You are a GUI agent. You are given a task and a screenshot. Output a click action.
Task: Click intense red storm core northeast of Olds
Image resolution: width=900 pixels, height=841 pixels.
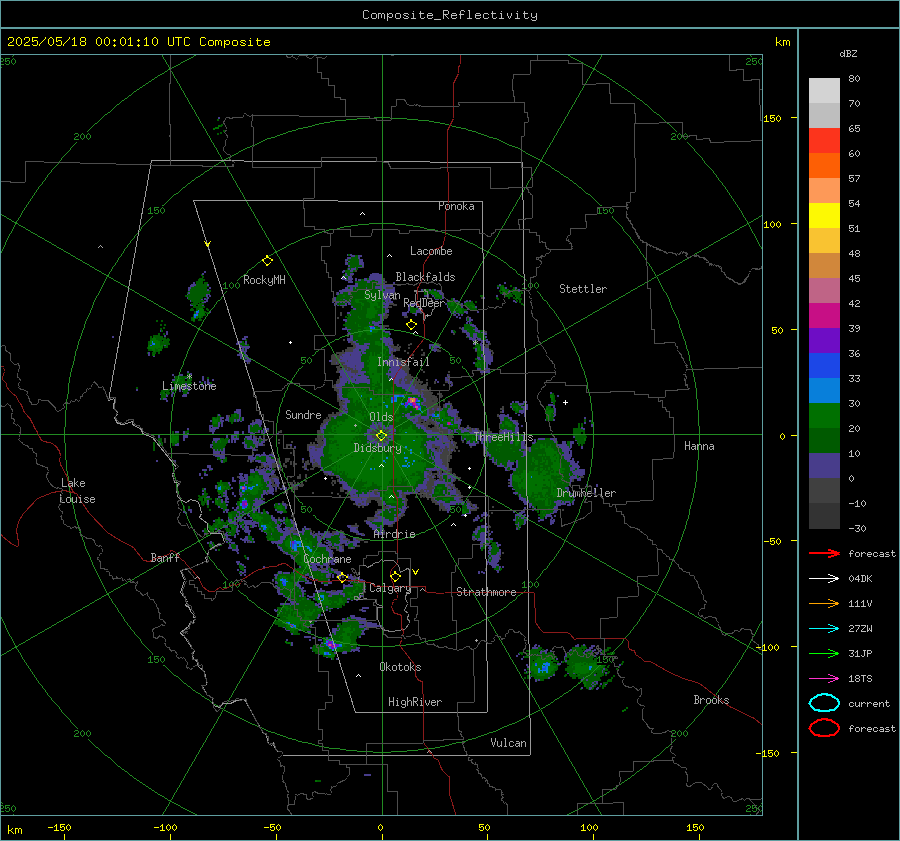coord(412,402)
